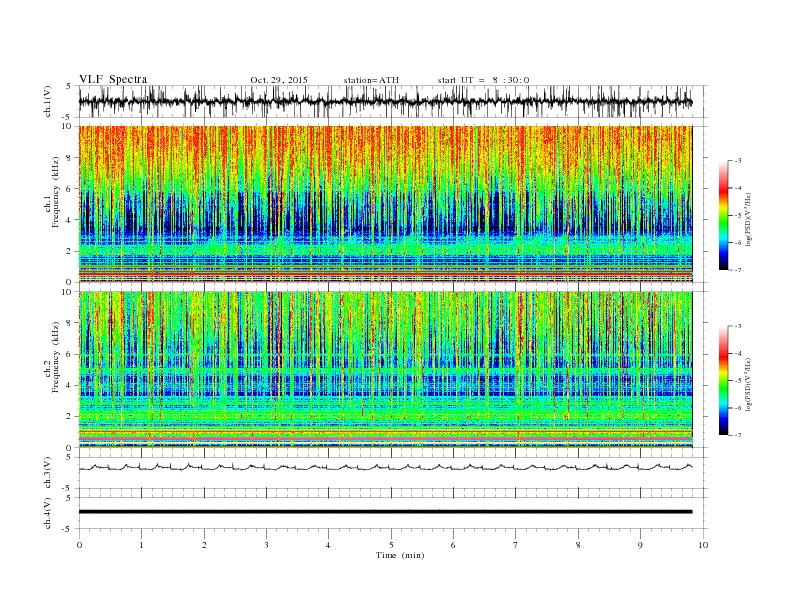The image size is (792, 612).
Task: Click the "4" kHz tick on ch.1 spectrogram
Action: (70, 220)
